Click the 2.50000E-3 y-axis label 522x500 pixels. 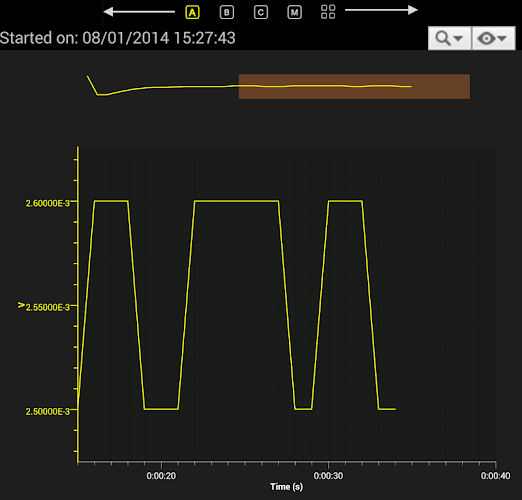[48, 411]
